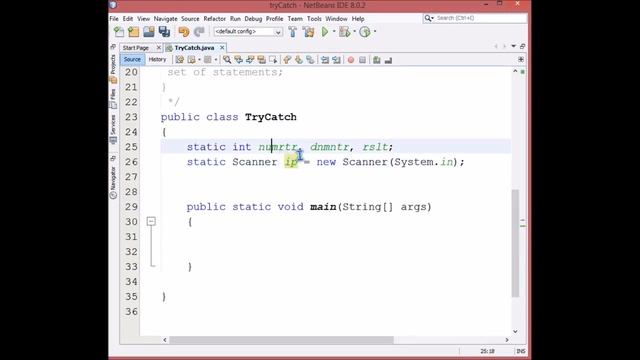Close the TryCatch.java tab

[x=222, y=48]
